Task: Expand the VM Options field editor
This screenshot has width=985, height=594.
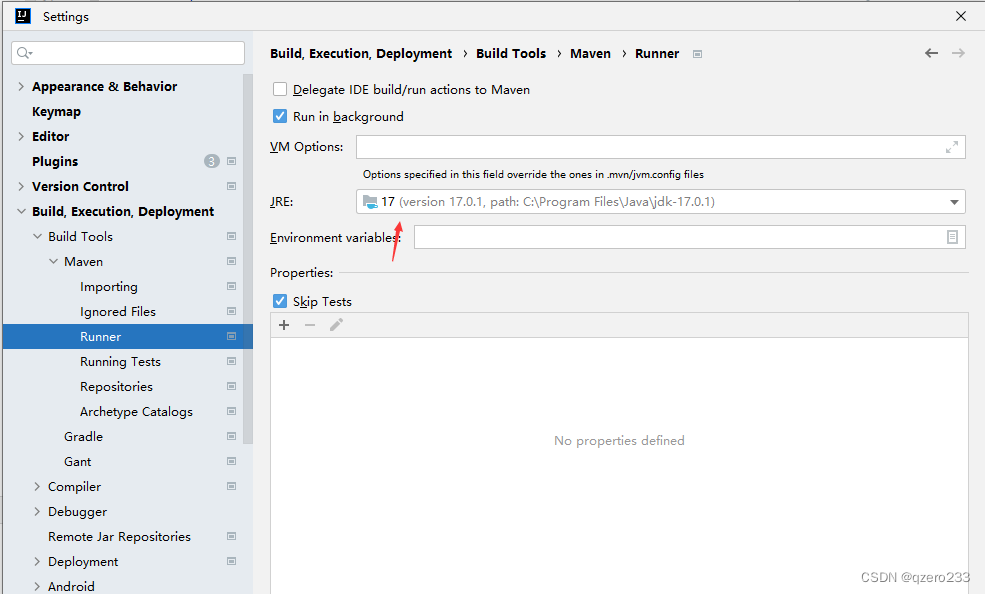Action: pyautogui.click(x=952, y=147)
